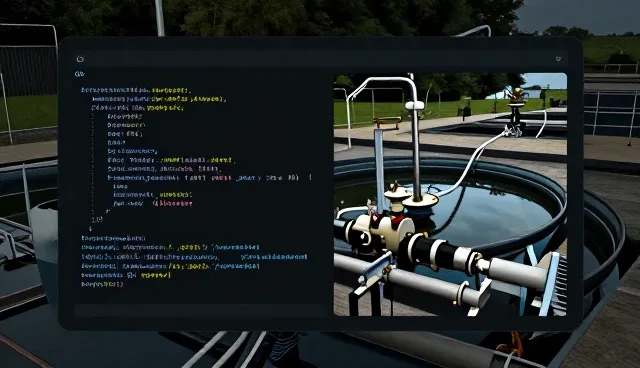The height and width of the screenshot is (368, 640).
Task: Click the blue text ending the widest lower line
Action: tap(274, 257)
